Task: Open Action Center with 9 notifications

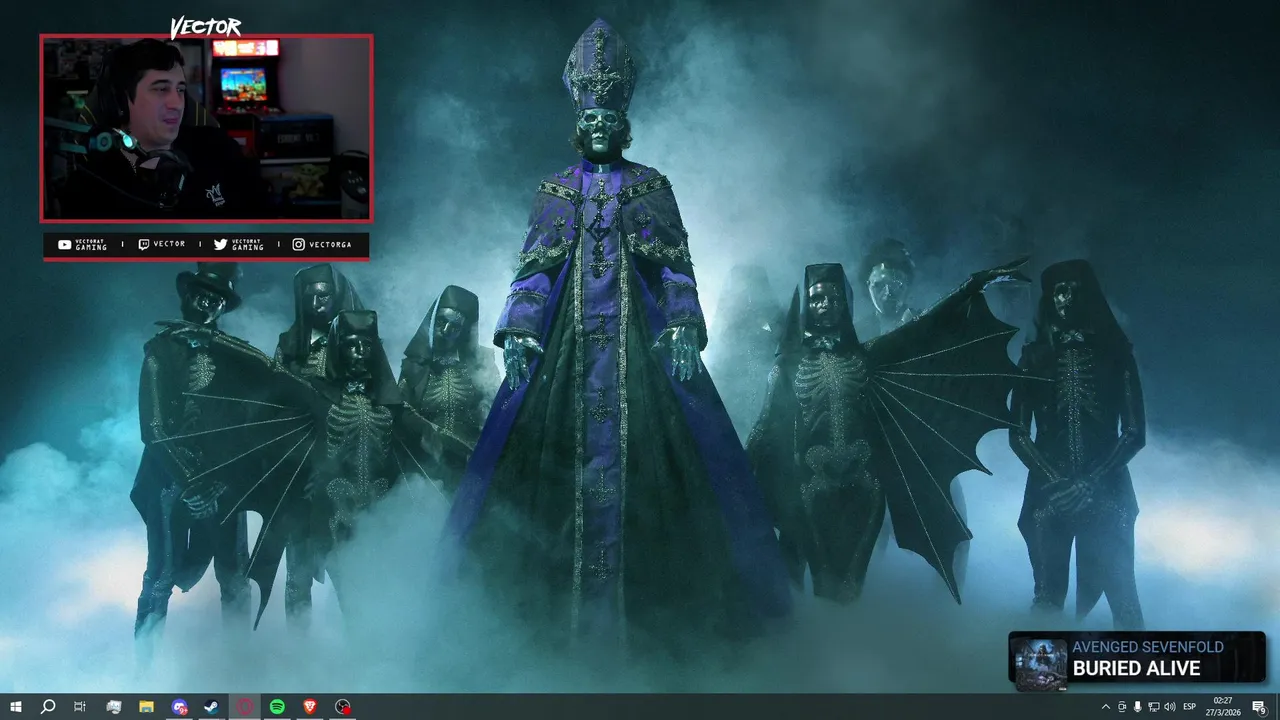Action: click(x=1259, y=707)
